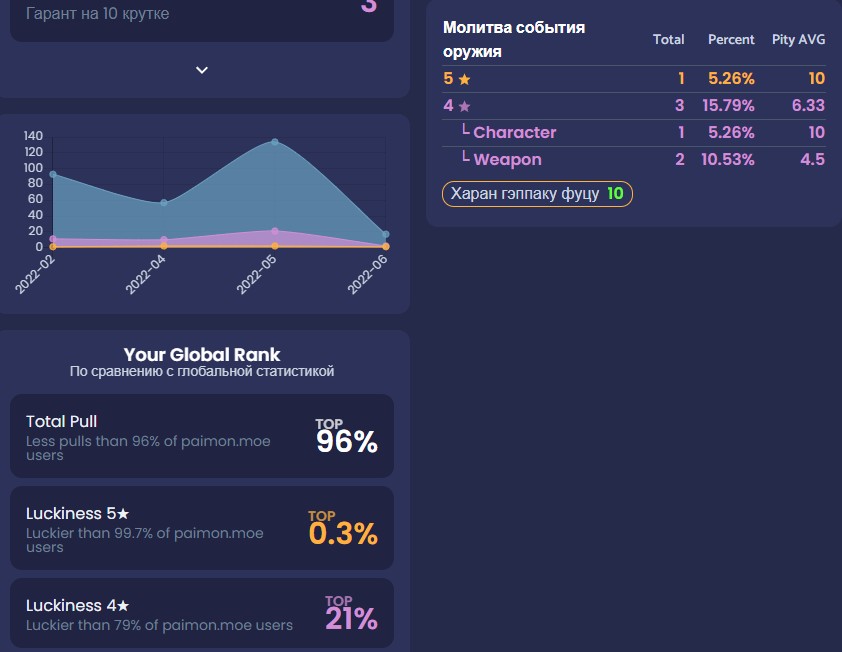Click the blue chart point at 2022-02
Screen dimensions: 842x652
[53, 174]
